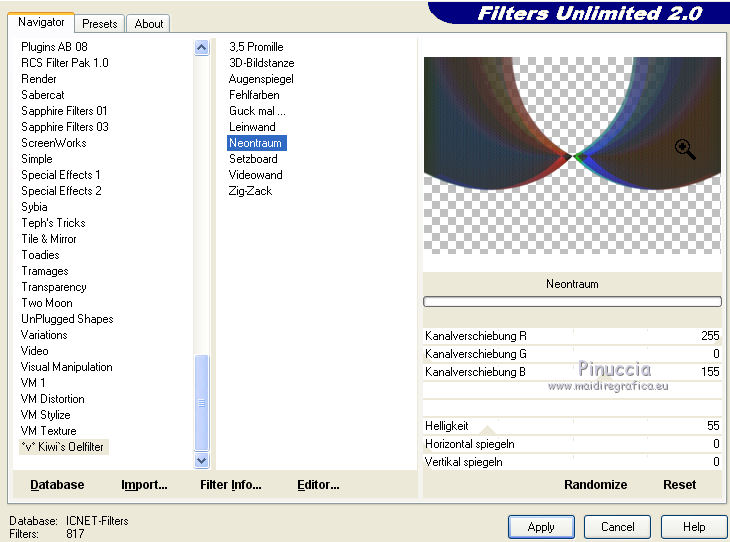Adjust the Kanalverschiebung B slider

(x=572, y=372)
